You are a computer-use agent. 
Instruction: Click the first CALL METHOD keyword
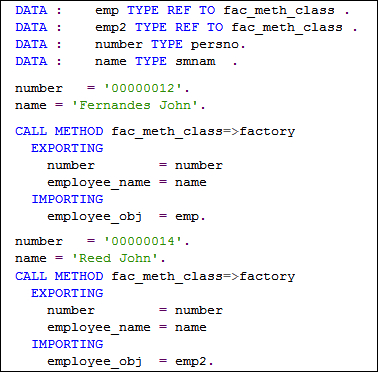tap(59, 131)
